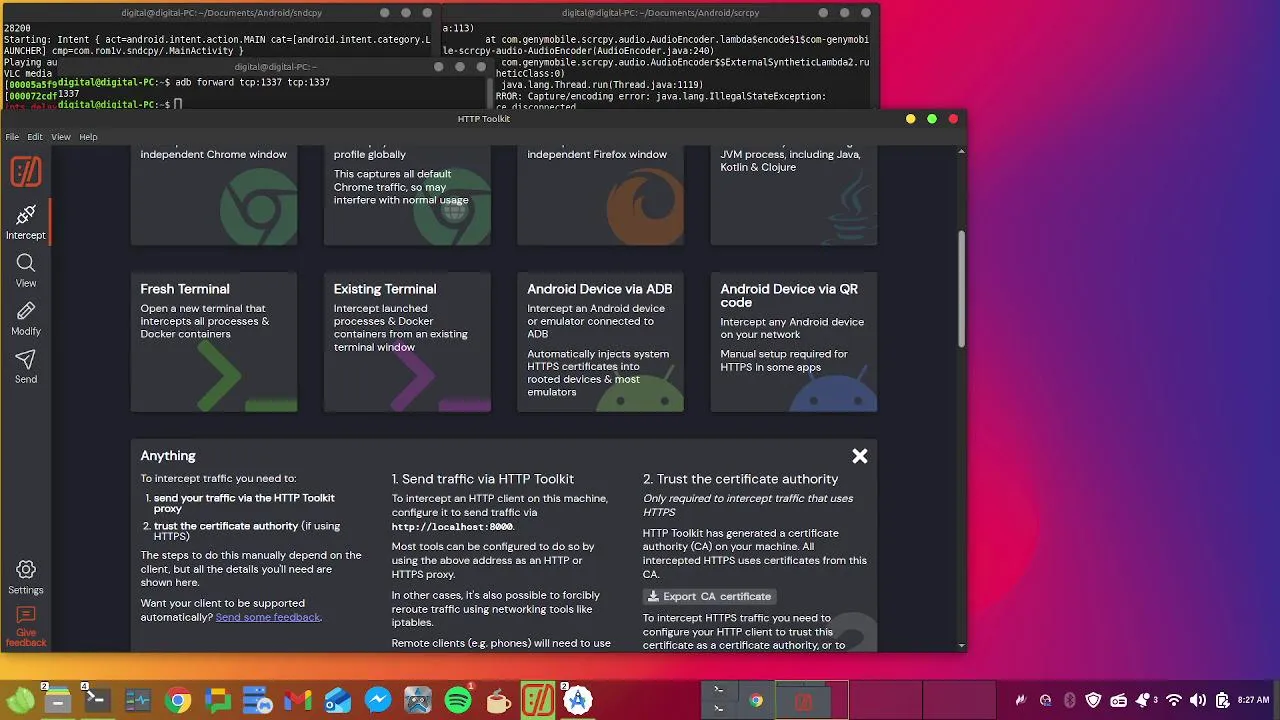
Task: Click the Bluetooth tray icon
Action: coord(1069,700)
